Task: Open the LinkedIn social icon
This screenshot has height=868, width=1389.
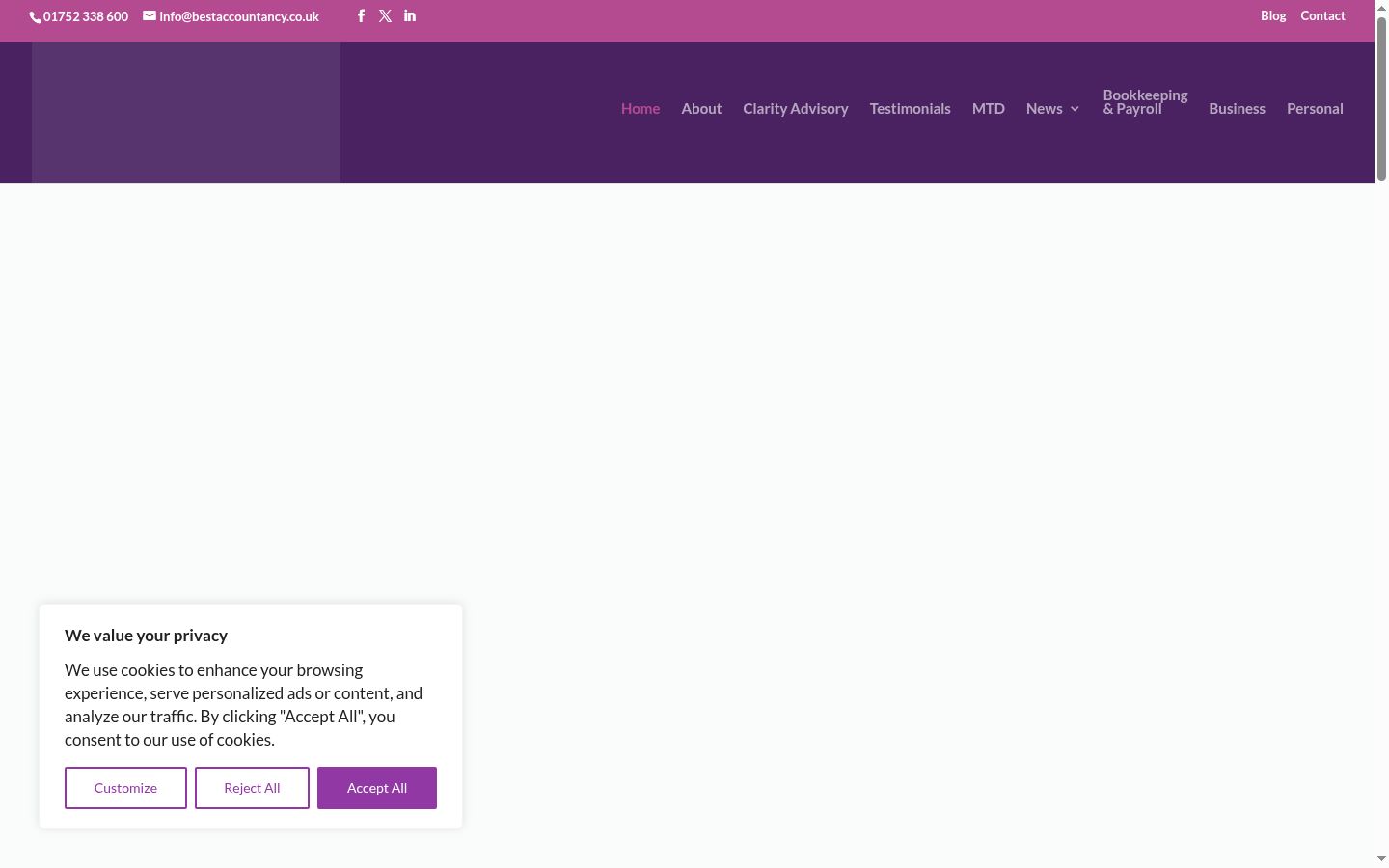Action: point(410,15)
